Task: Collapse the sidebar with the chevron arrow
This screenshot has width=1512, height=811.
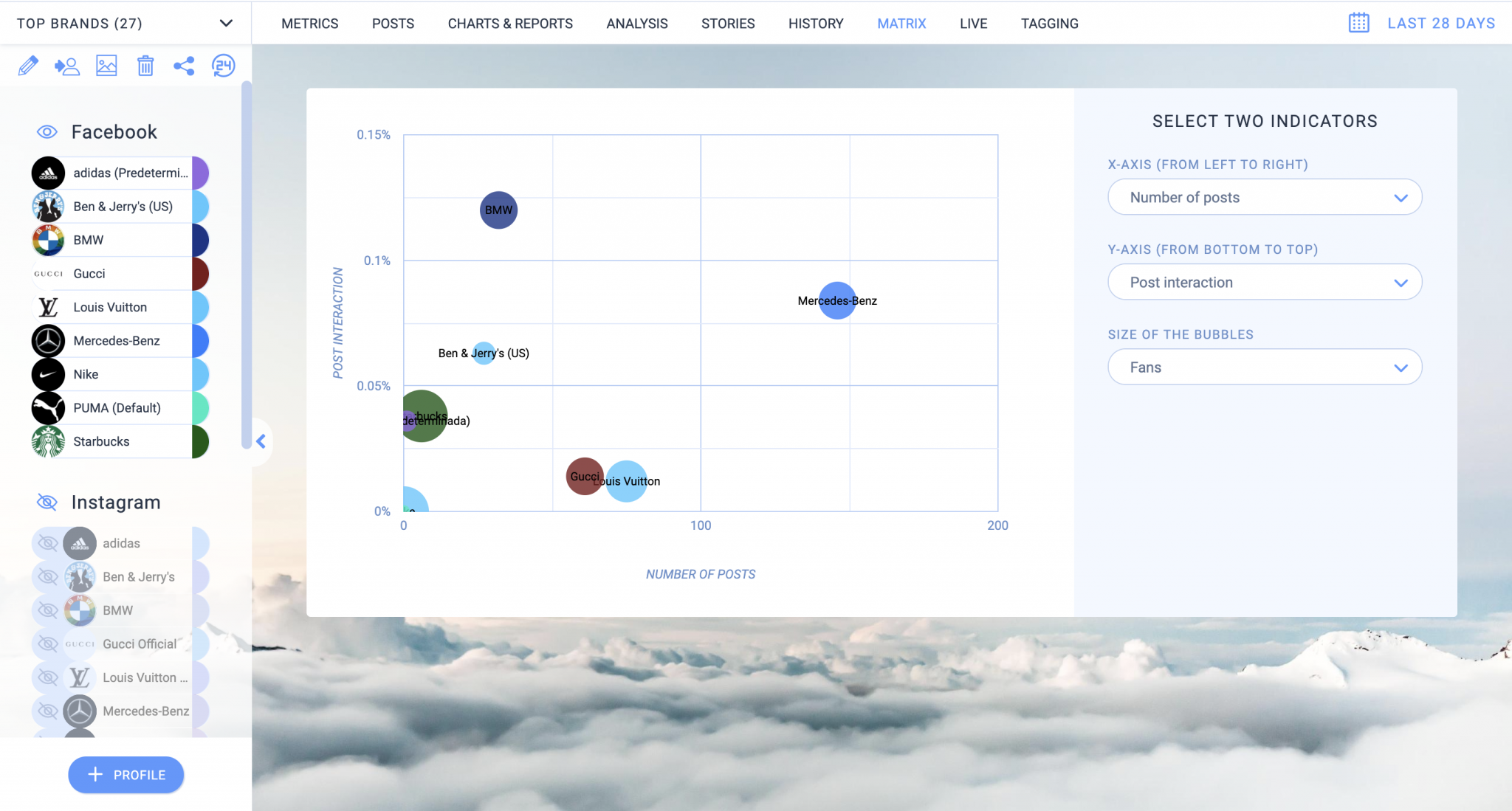Action: click(259, 441)
